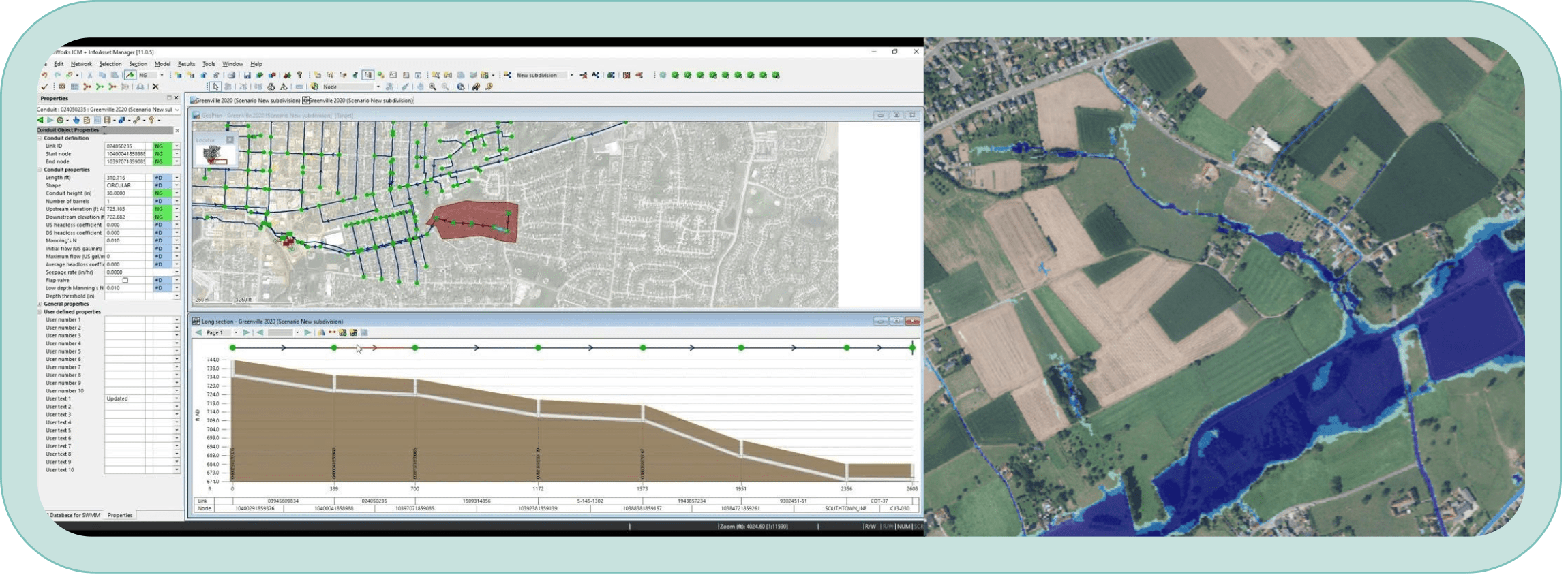Collapse the User defined properties section
The width and height of the screenshot is (1568, 579).
click(40, 312)
